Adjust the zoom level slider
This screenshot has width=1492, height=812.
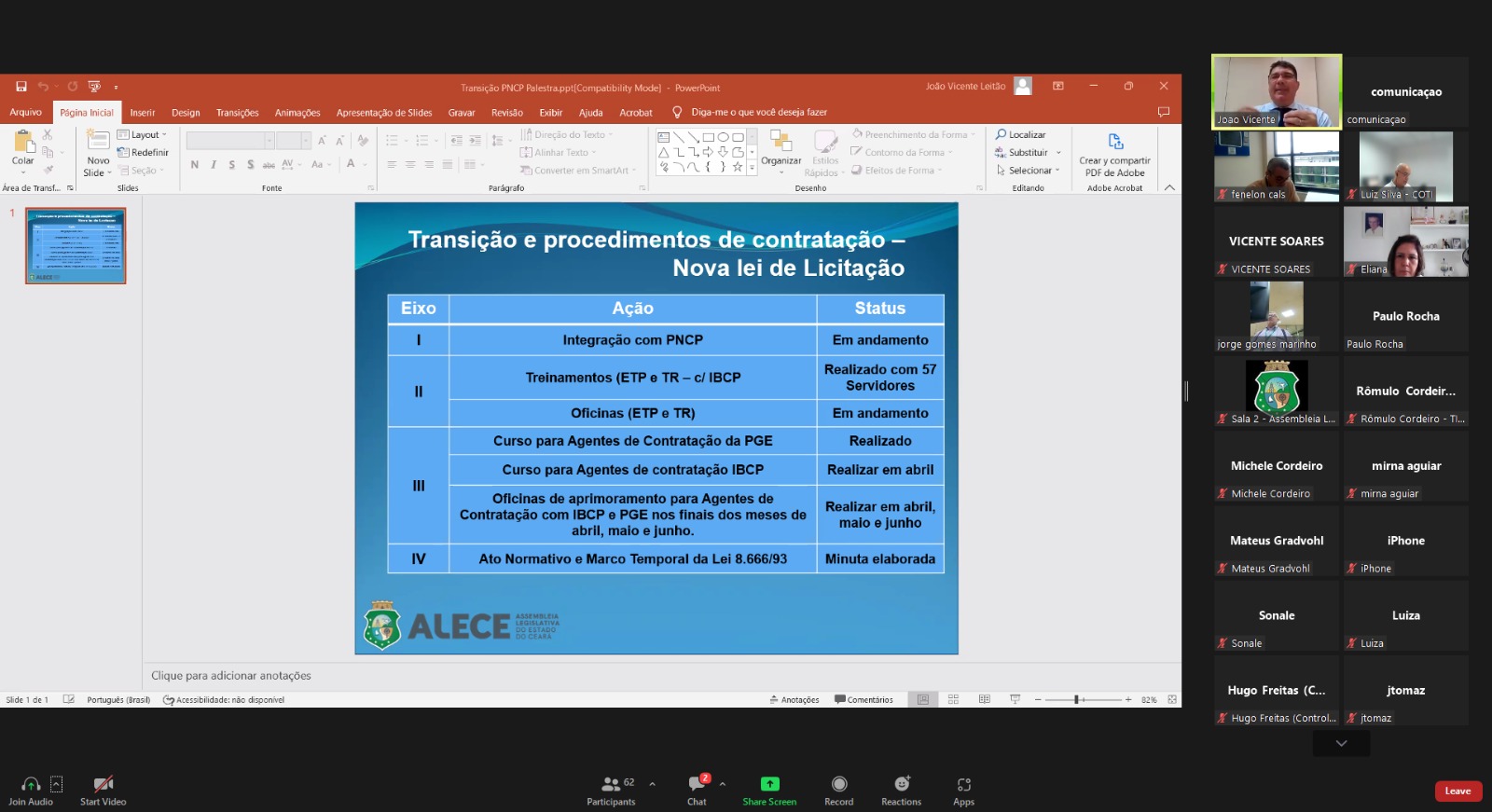click(1077, 699)
